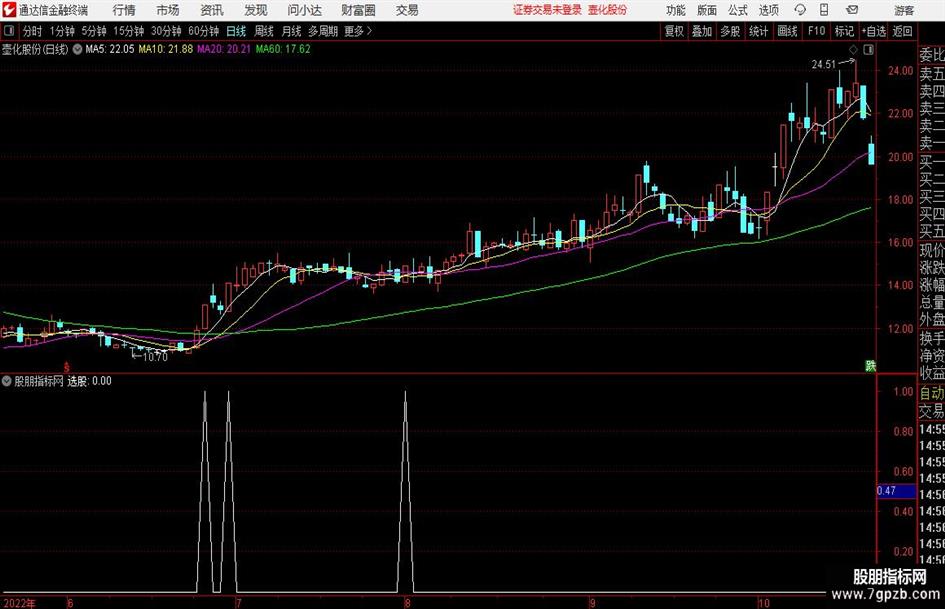Switch to 15分钟 period tab
The image size is (945, 609).
(x=129, y=31)
